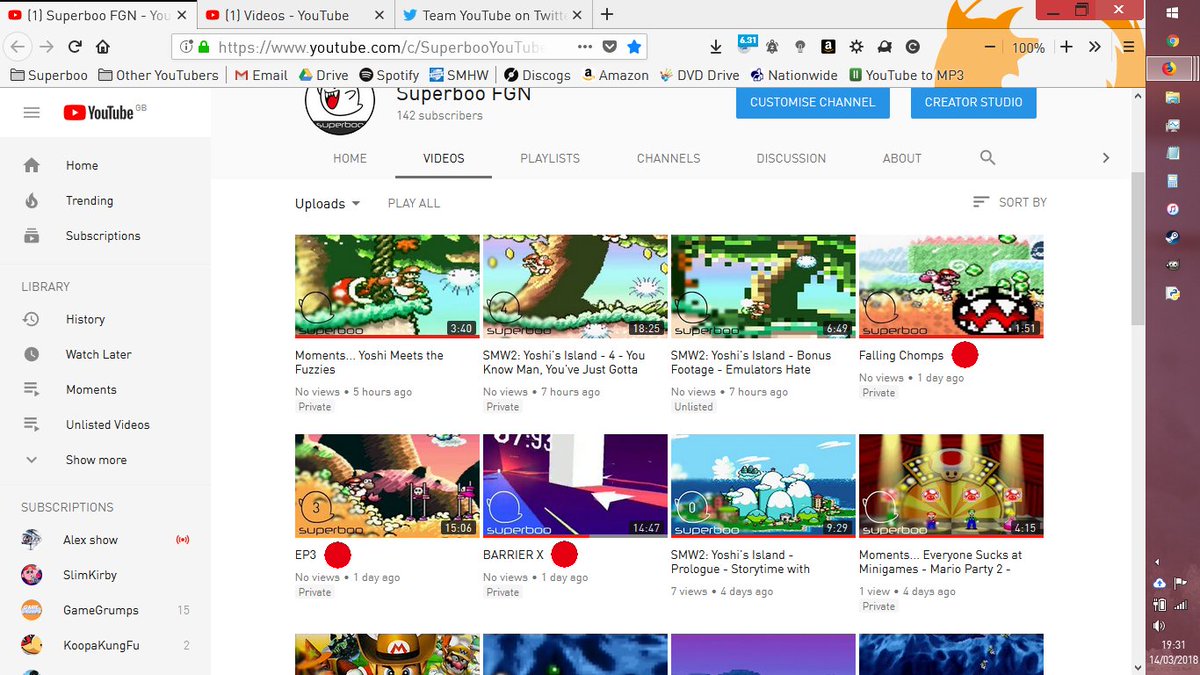Open Unlisted Videos playlist in sidebar
This screenshot has height=675, width=1200.
(105, 424)
